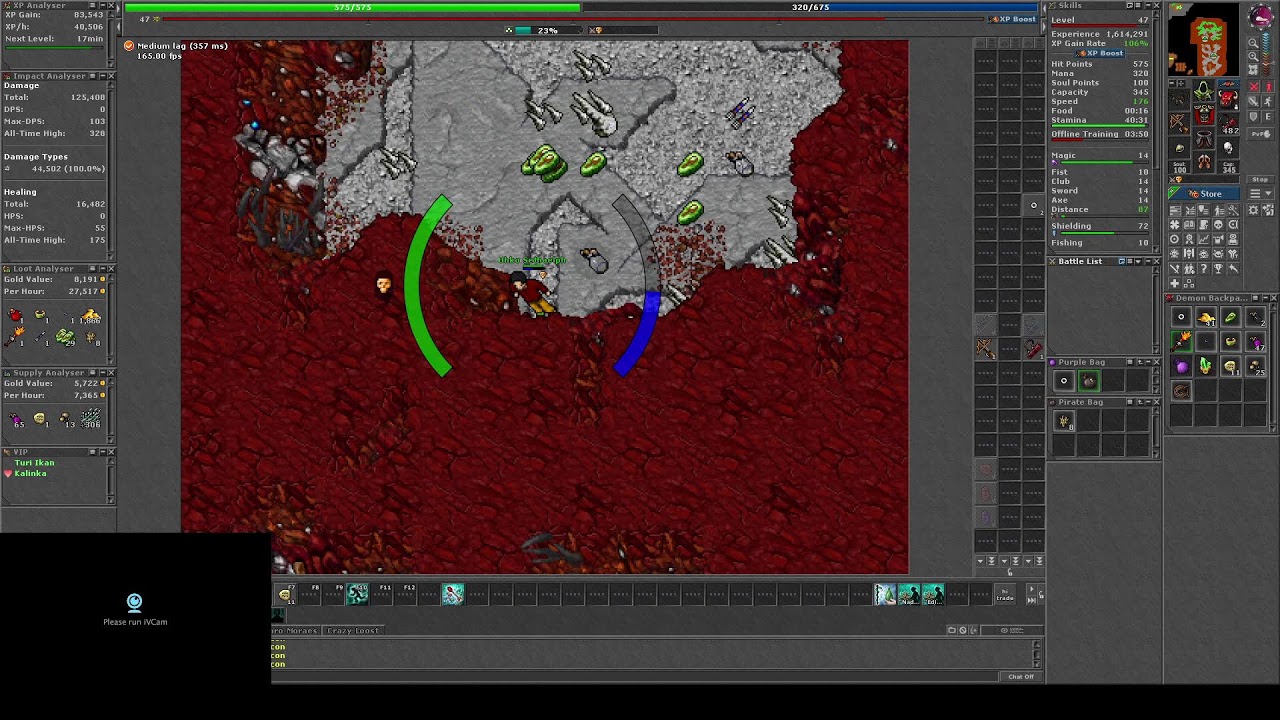Toggle the red figure stance button
This screenshot has height=720, width=1280.
(1269, 86)
